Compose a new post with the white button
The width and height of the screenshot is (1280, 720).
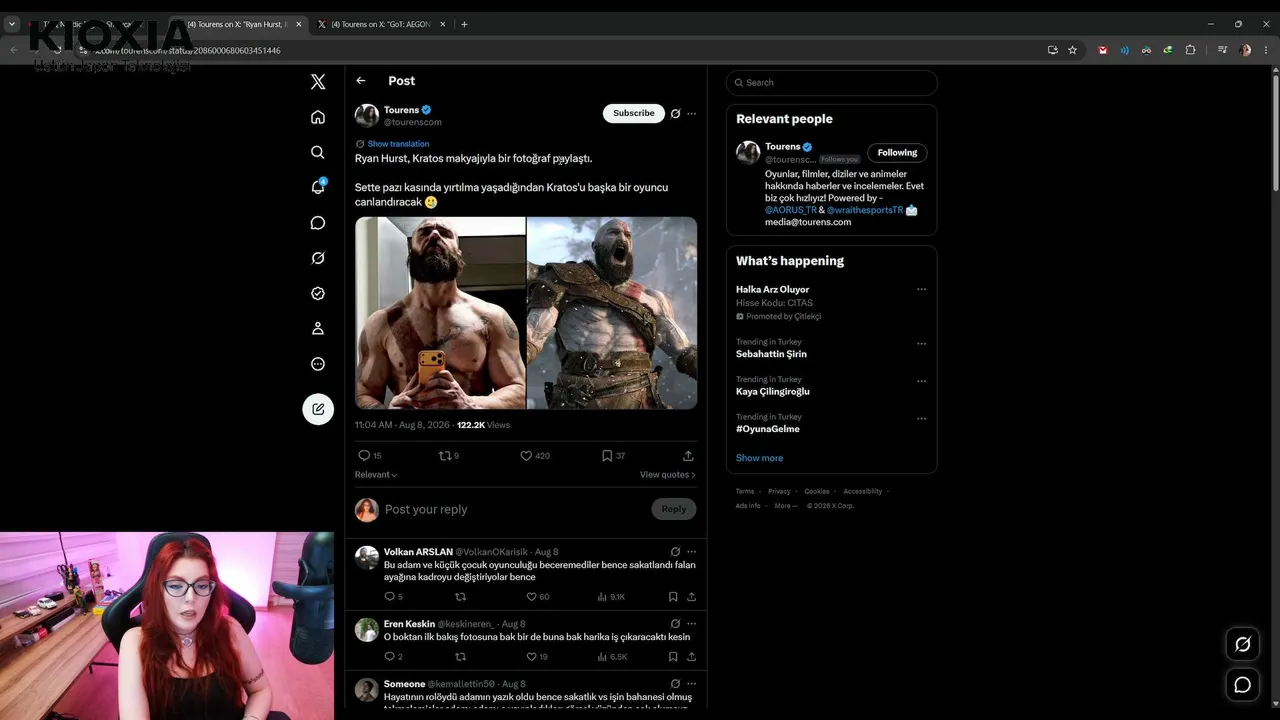(x=318, y=408)
